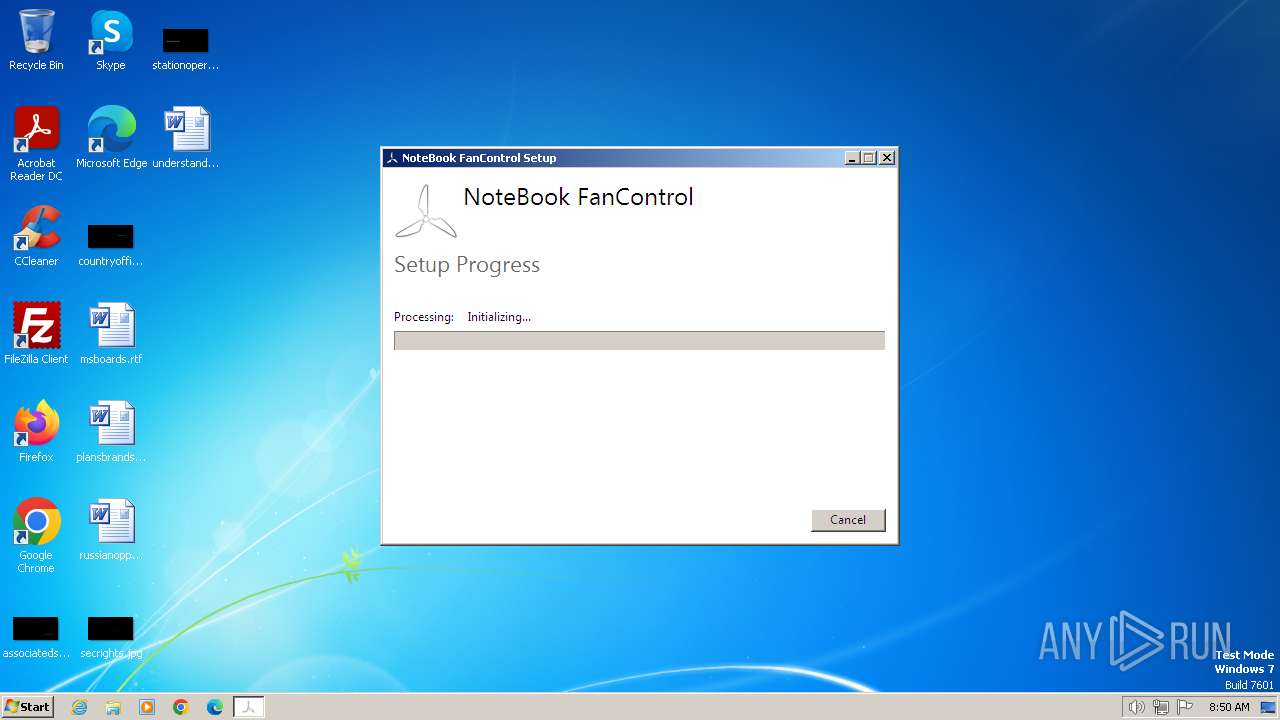
Task: Open the volume control in tray
Action: click(1136, 707)
